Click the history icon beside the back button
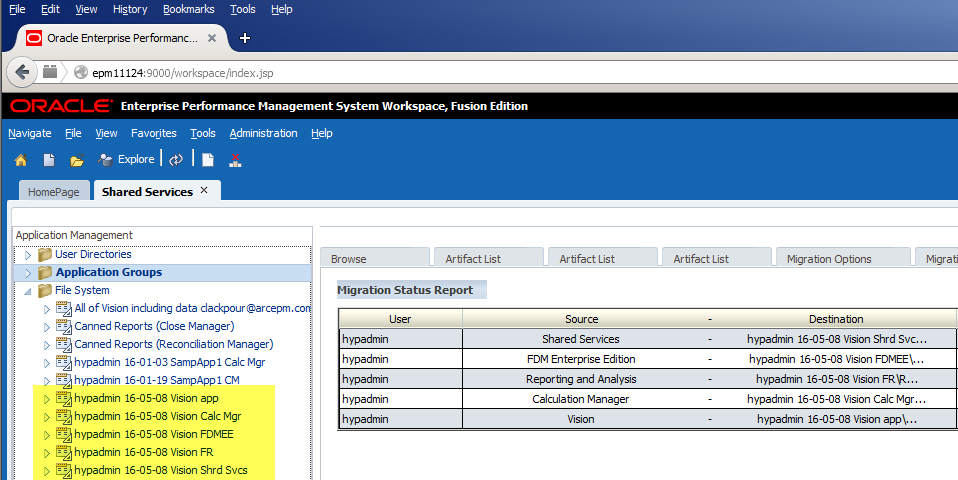The width and height of the screenshot is (958, 480). point(50,71)
